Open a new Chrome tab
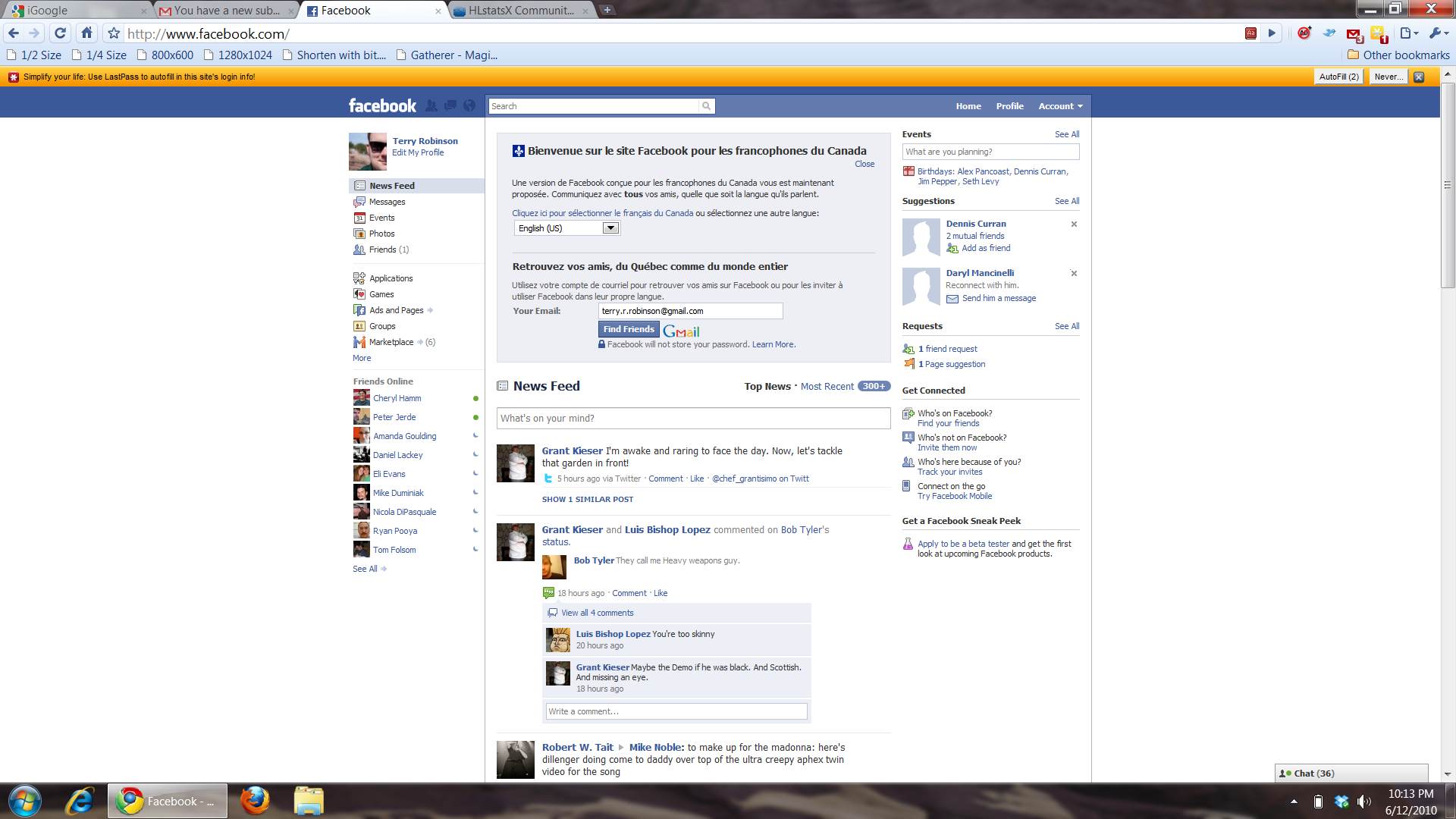This screenshot has height=819, width=1456. pyautogui.click(x=607, y=10)
